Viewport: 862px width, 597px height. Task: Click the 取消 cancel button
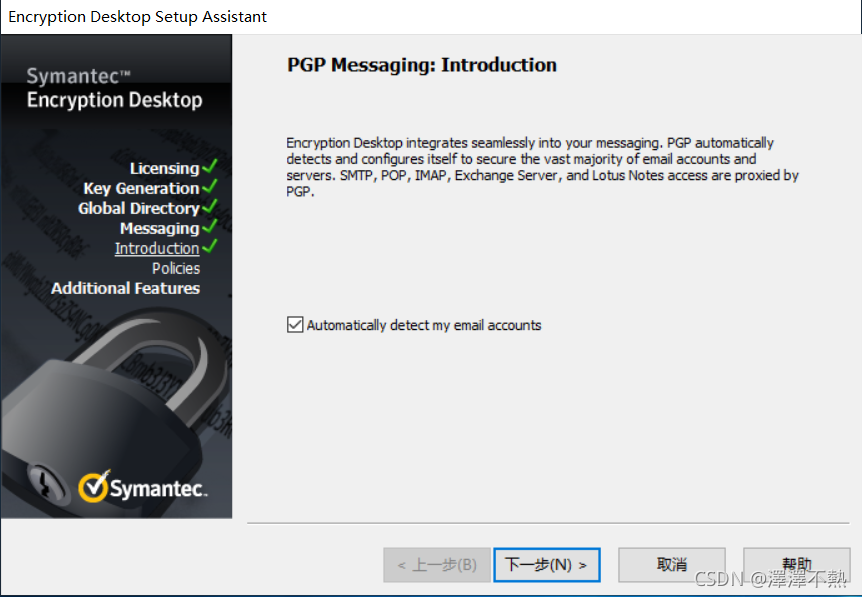[x=672, y=565]
